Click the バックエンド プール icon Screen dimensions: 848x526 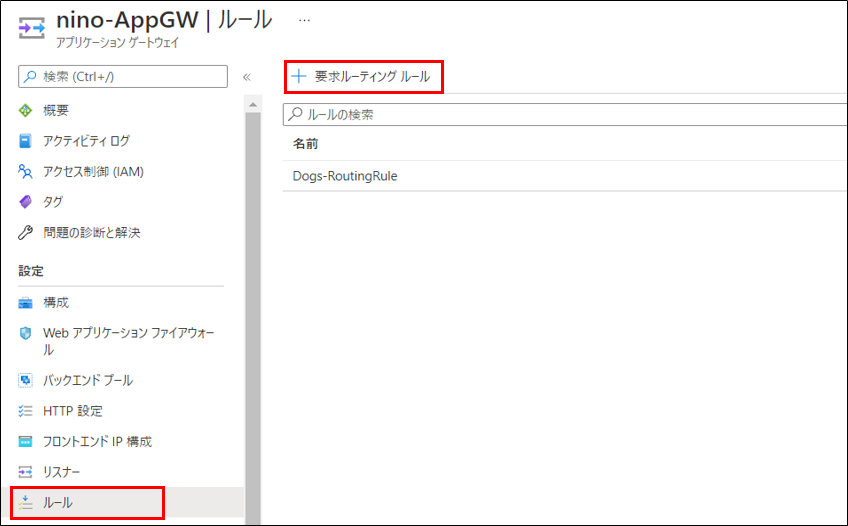click(25, 380)
